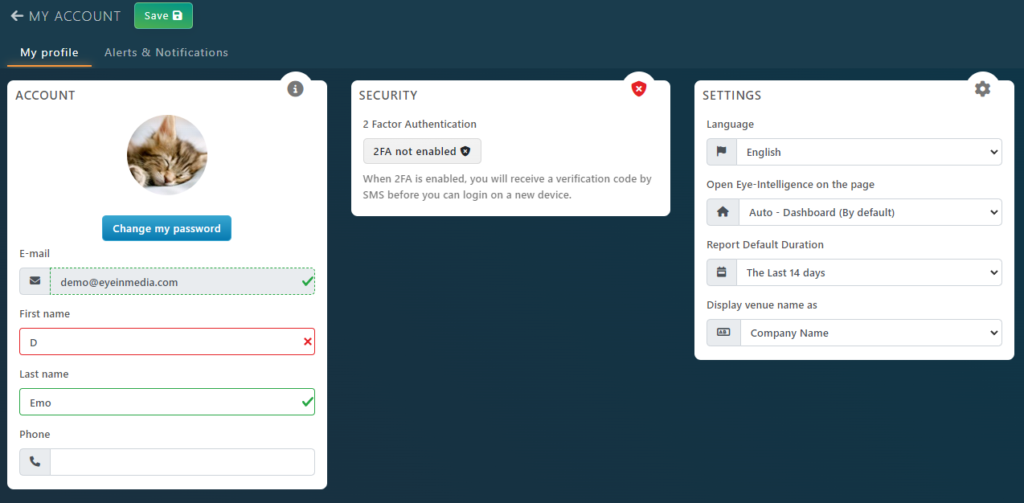Click the home icon beside Dashboard dropdown
Image resolution: width=1024 pixels, height=503 pixels.
(723, 212)
